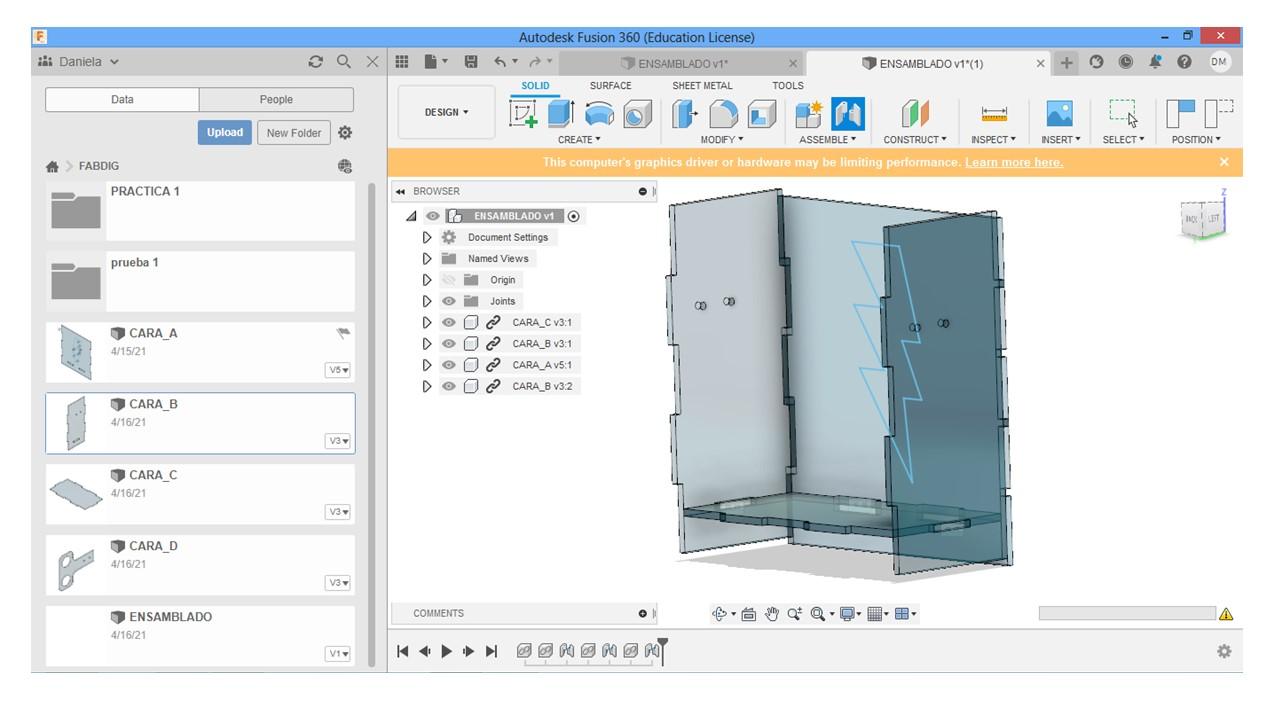Open the Learn more here link
The height and width of the screenshot is (720, 1280).
point(1014,162)
